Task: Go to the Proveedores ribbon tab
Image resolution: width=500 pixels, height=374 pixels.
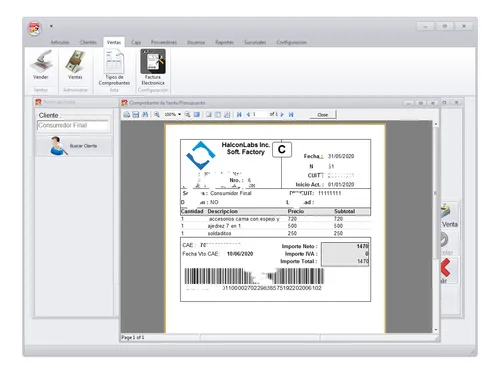Action: click(164, 42)
